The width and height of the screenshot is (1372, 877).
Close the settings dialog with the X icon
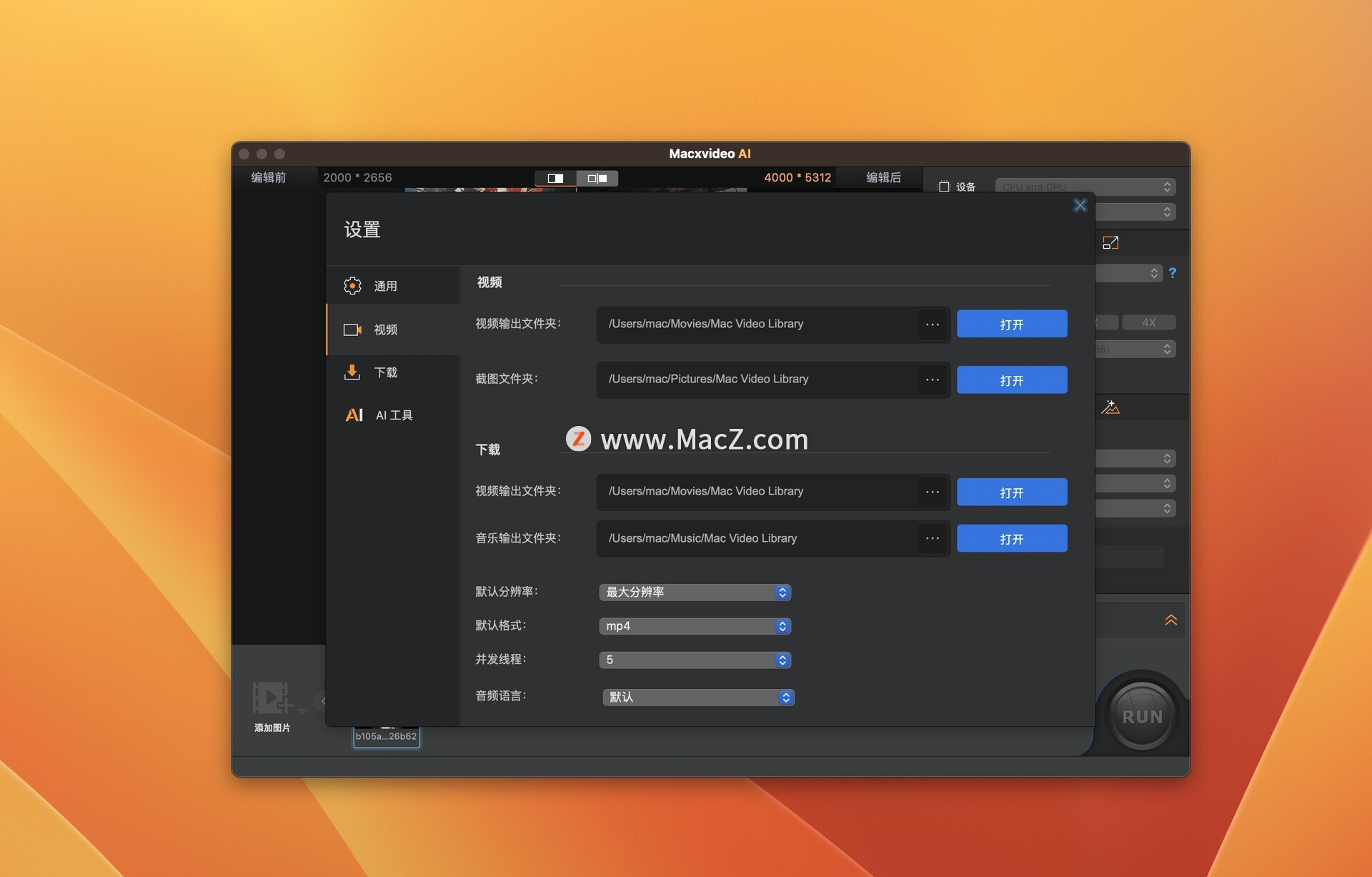click(x=1080, y=206)
